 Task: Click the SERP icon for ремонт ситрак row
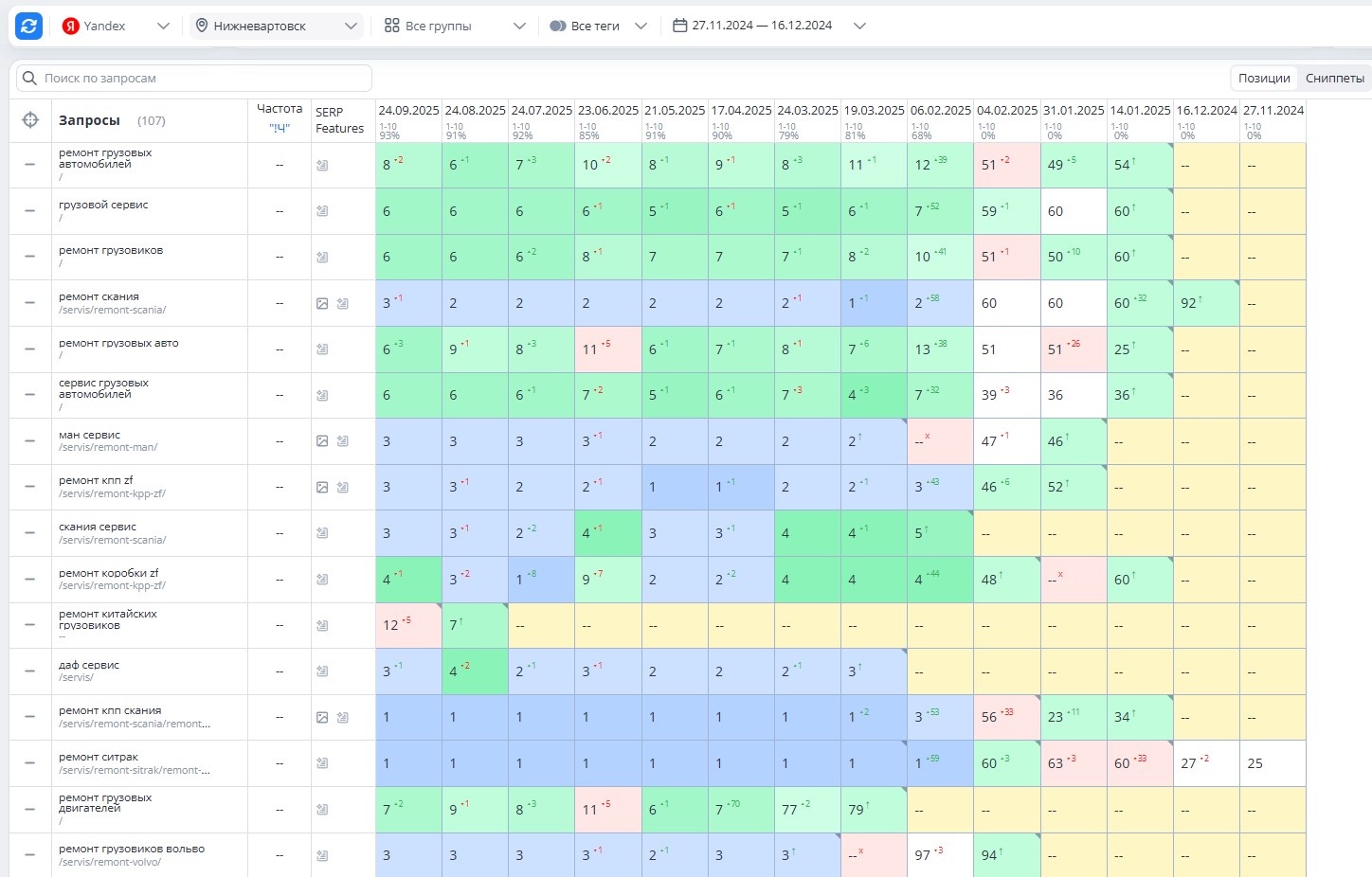322,763
